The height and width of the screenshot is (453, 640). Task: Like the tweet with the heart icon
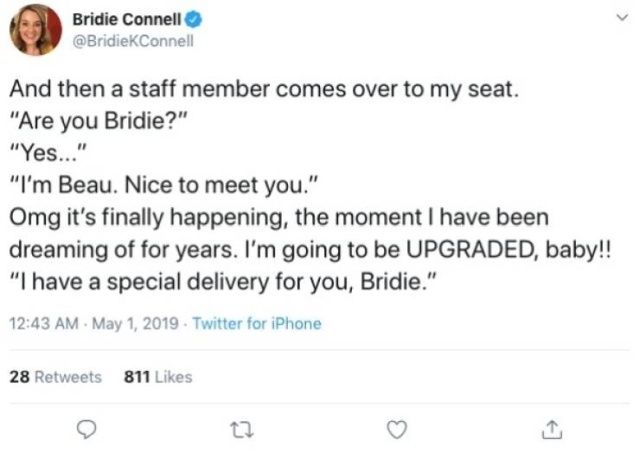pyautogui.click(x=397, y=429)
